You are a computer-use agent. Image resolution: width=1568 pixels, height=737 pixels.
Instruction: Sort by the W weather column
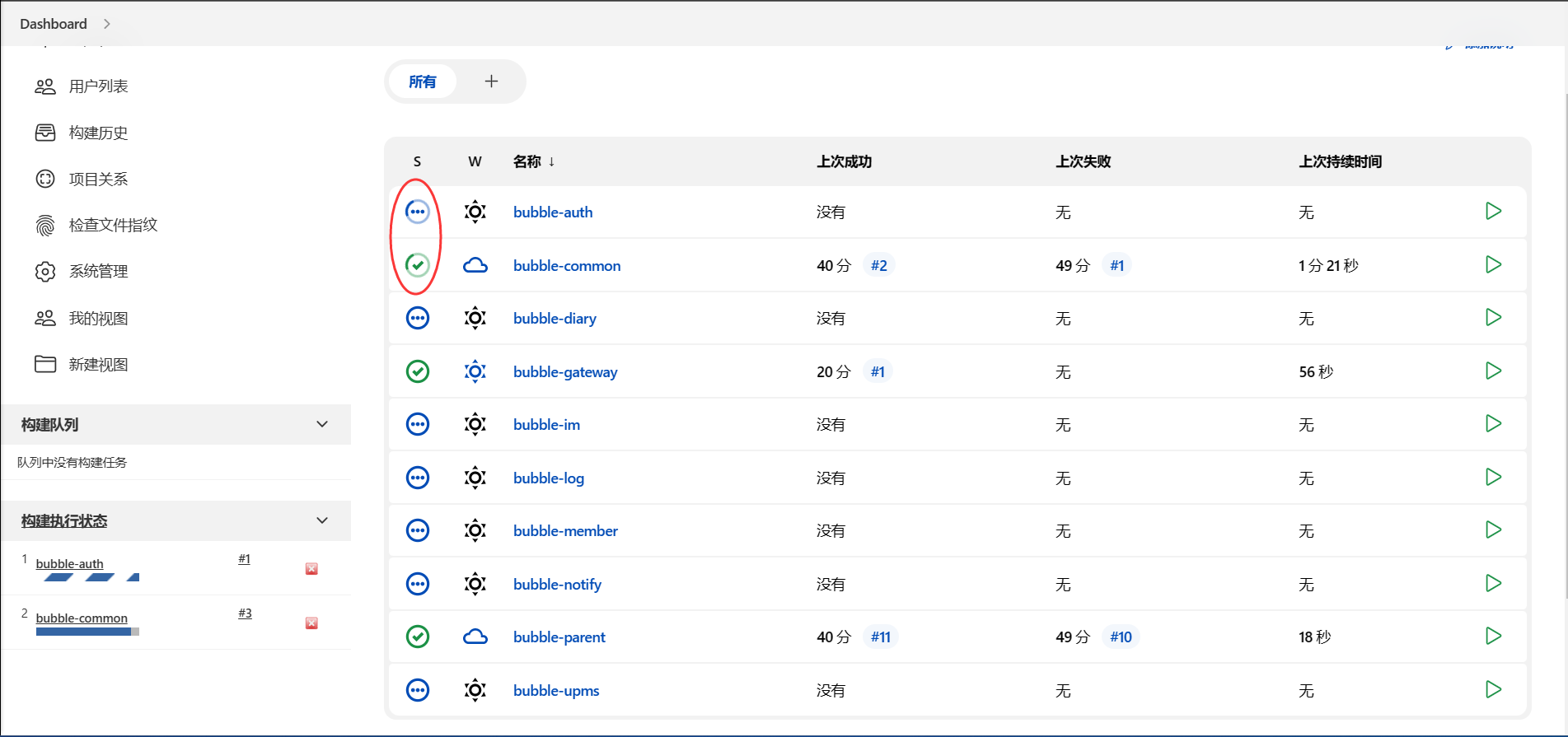[x=475, y=161]
